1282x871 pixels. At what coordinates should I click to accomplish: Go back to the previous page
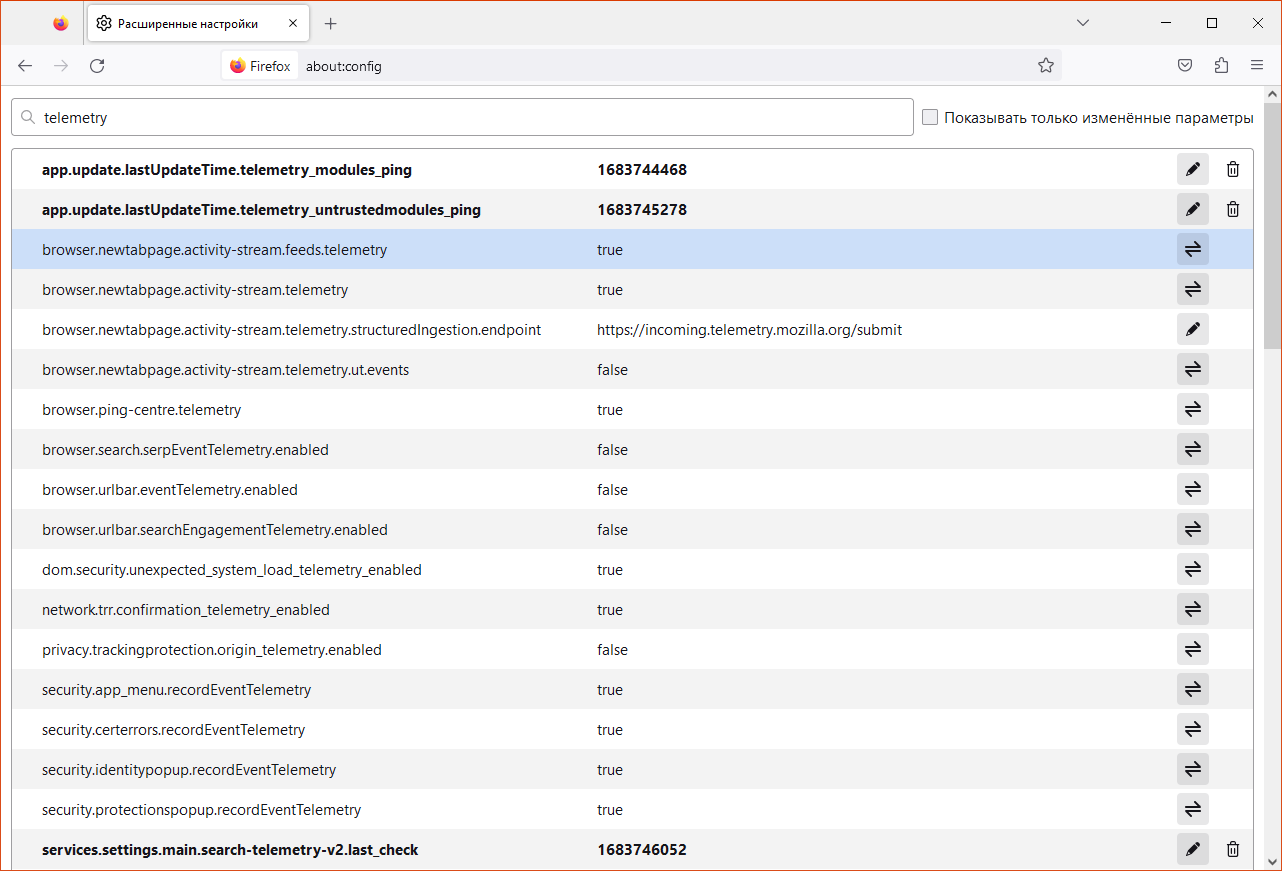pyautogui.click(x=25, y=66)
